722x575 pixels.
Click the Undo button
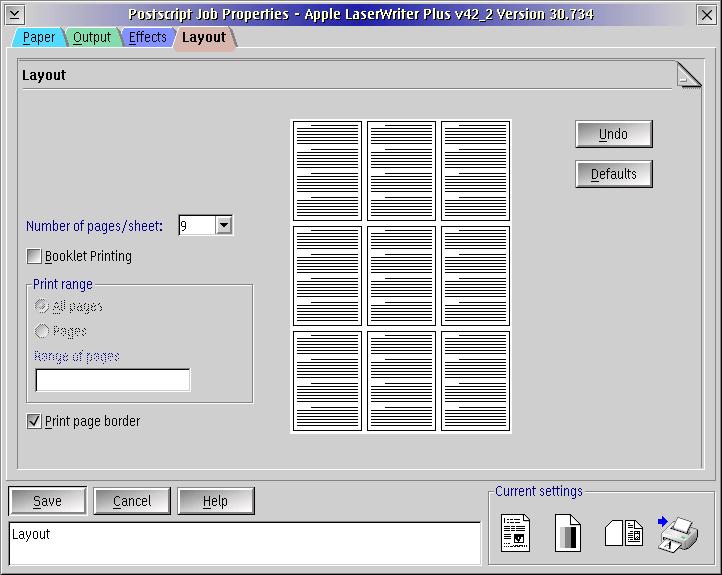click(614, 134)
